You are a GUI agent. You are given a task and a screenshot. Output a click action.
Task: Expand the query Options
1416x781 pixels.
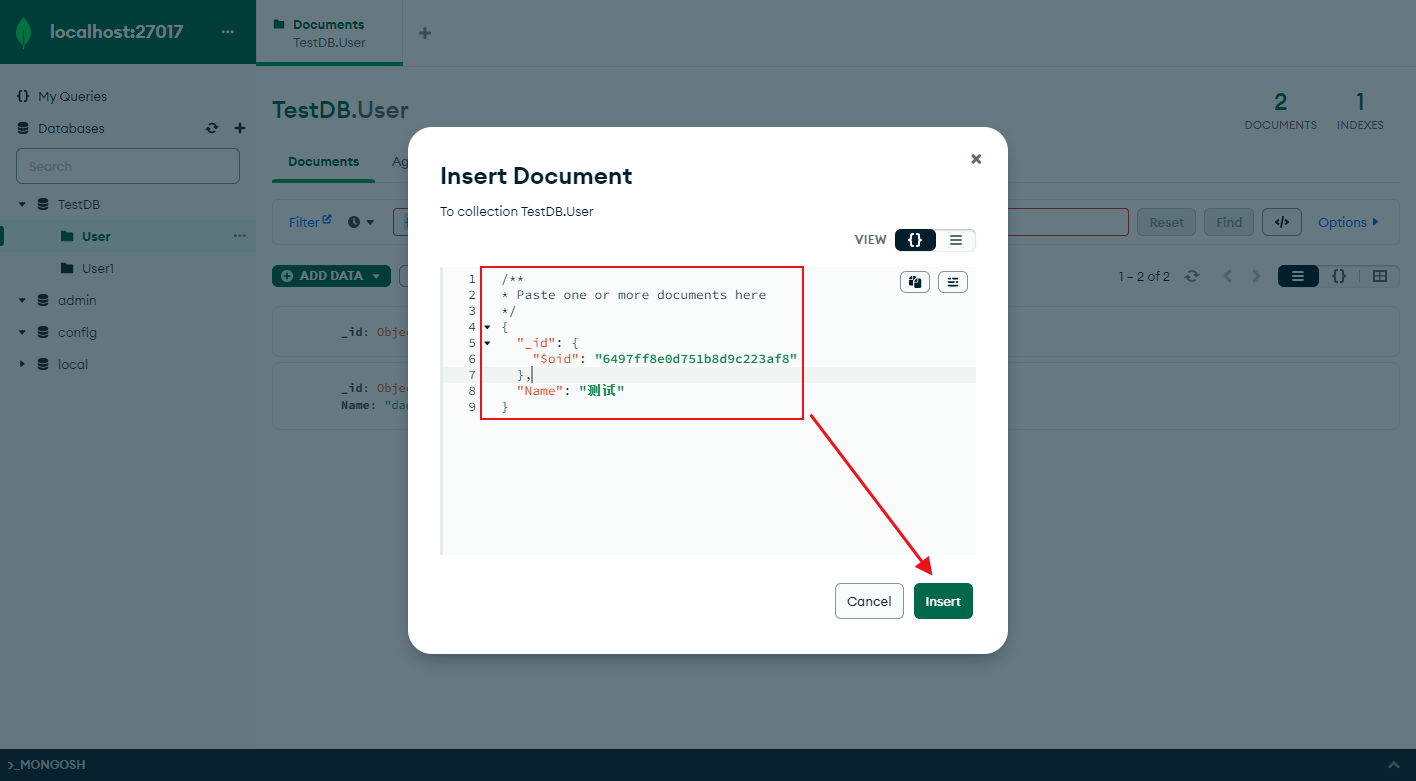[x=1348, y=222]
